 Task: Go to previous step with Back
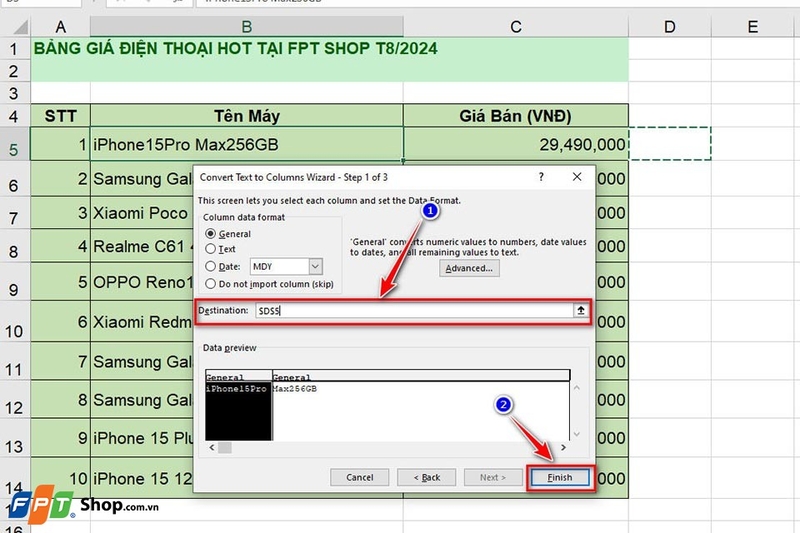tap(427, 477)
